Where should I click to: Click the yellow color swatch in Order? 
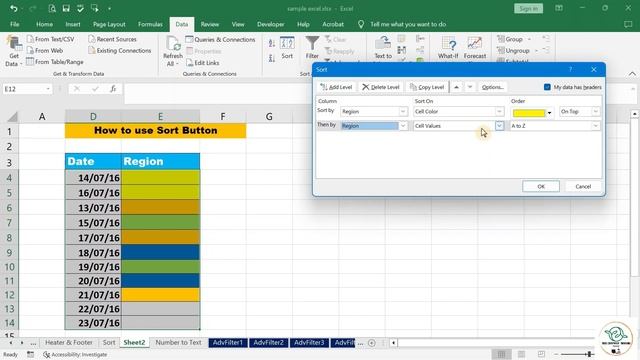click(529, 113)
